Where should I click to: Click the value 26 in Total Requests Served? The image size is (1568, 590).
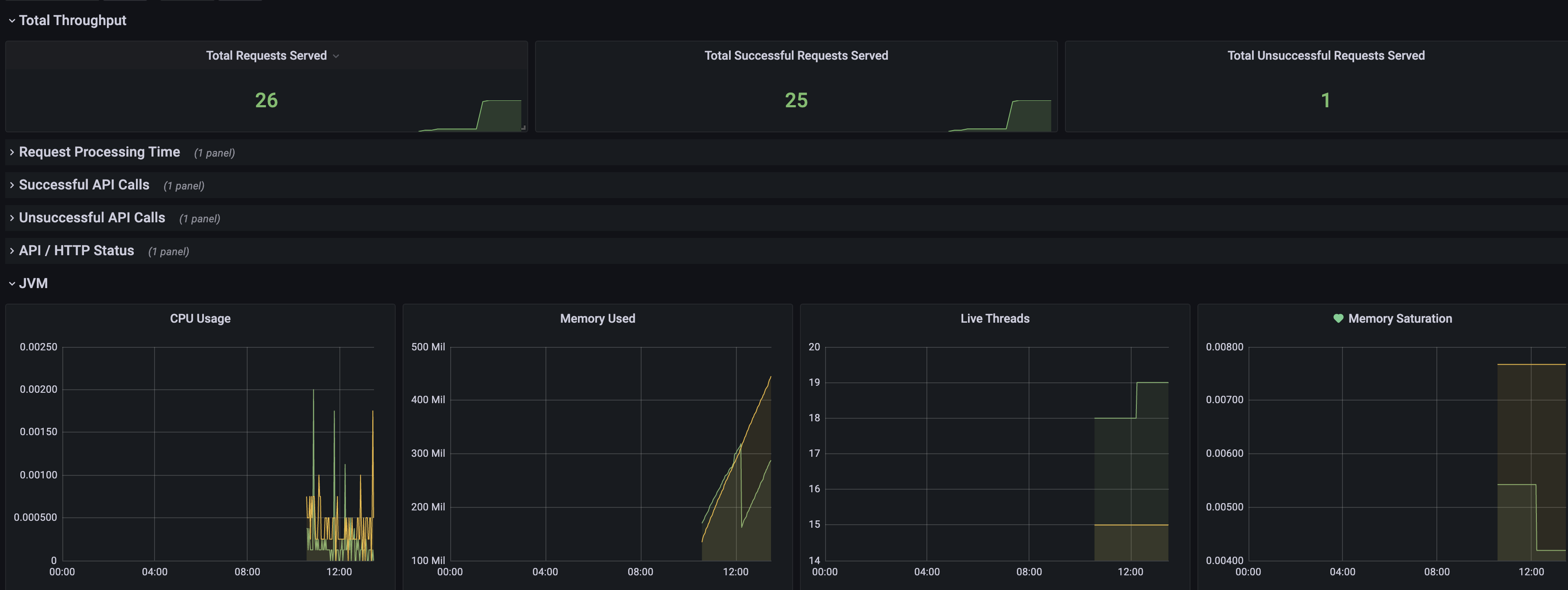pyautogui.click(x=266, y=100)
